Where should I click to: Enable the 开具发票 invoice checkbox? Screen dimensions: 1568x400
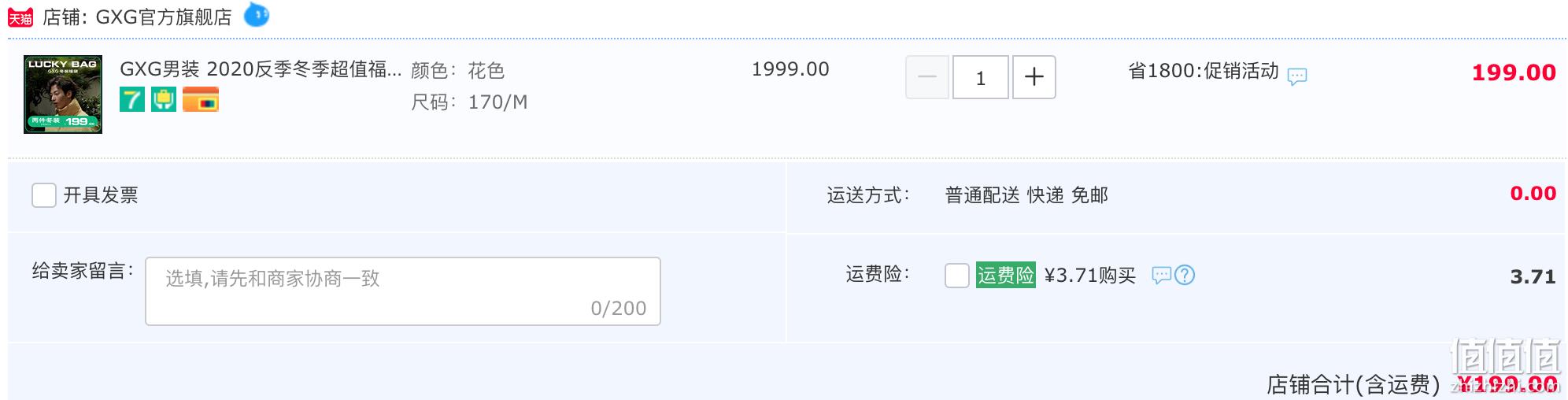point(44,195)
